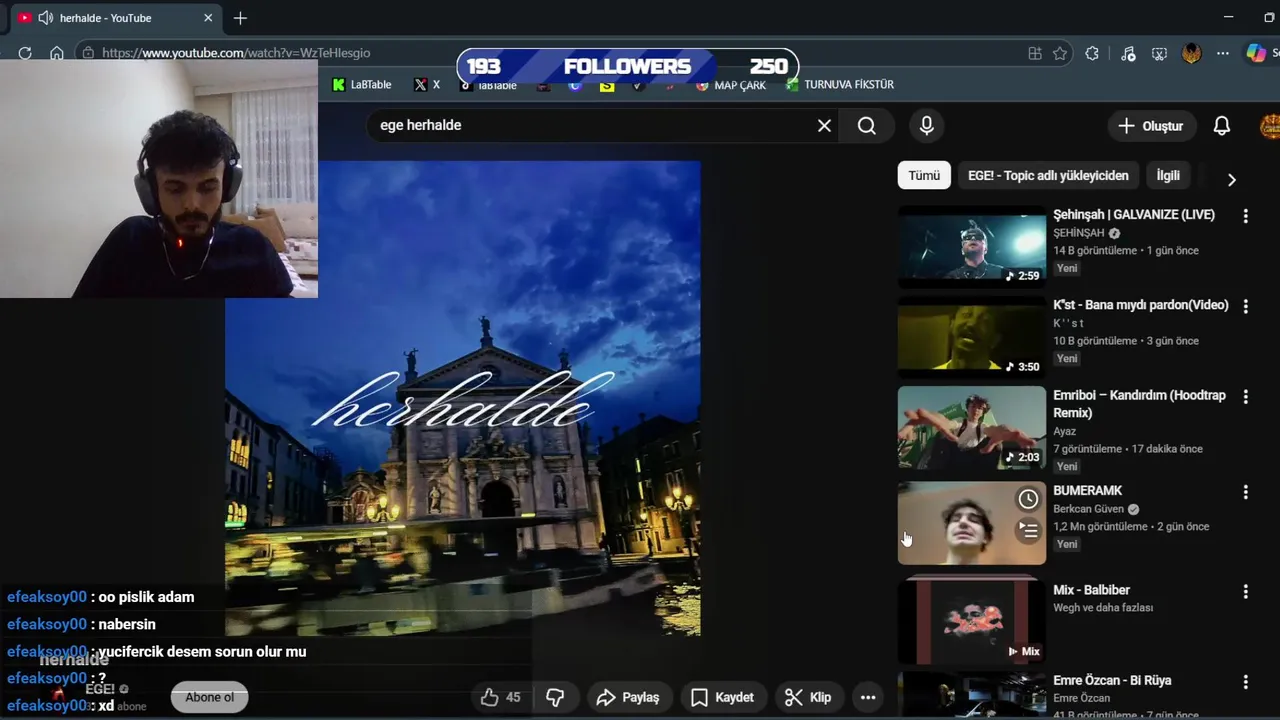Screen dimensions: 1280x720
Task: Open YouTube notifications bell
Action: (x=1222, y=126)
